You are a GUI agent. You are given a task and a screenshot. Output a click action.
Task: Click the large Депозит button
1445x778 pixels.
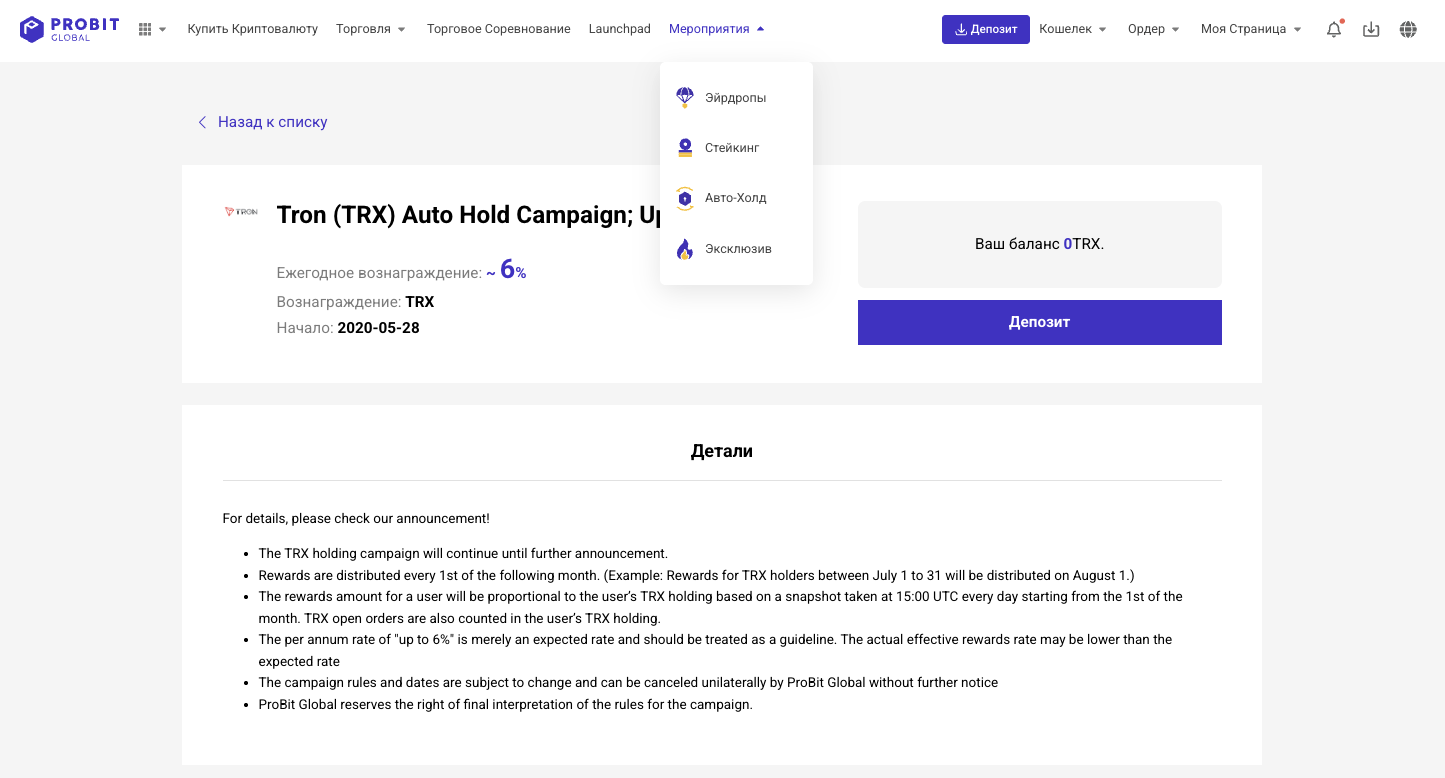tap(1039, 322)
